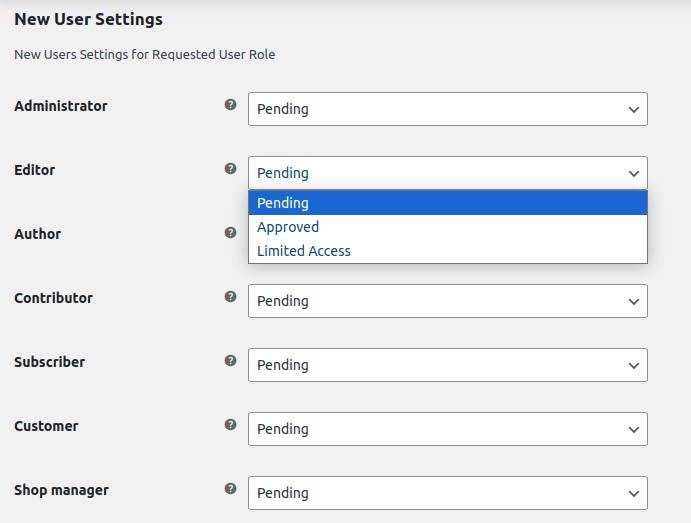Click the chevron arrow on Editor dropdown

point(634,173)
